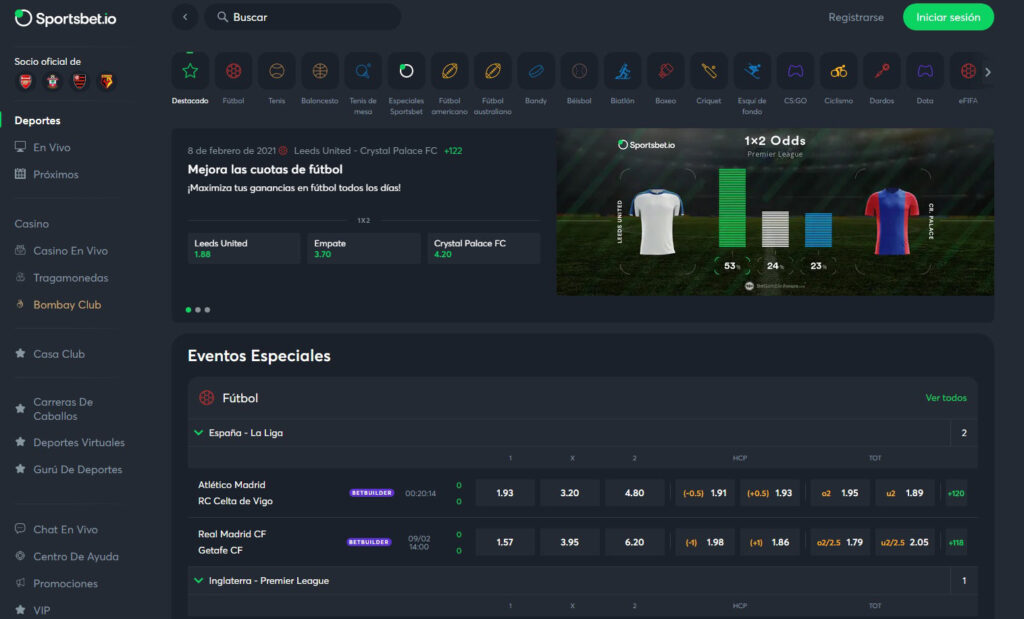1024x619 pixels.
Task: Open Especiales Sportsbet category icon
Action: [x=406, y=71]
